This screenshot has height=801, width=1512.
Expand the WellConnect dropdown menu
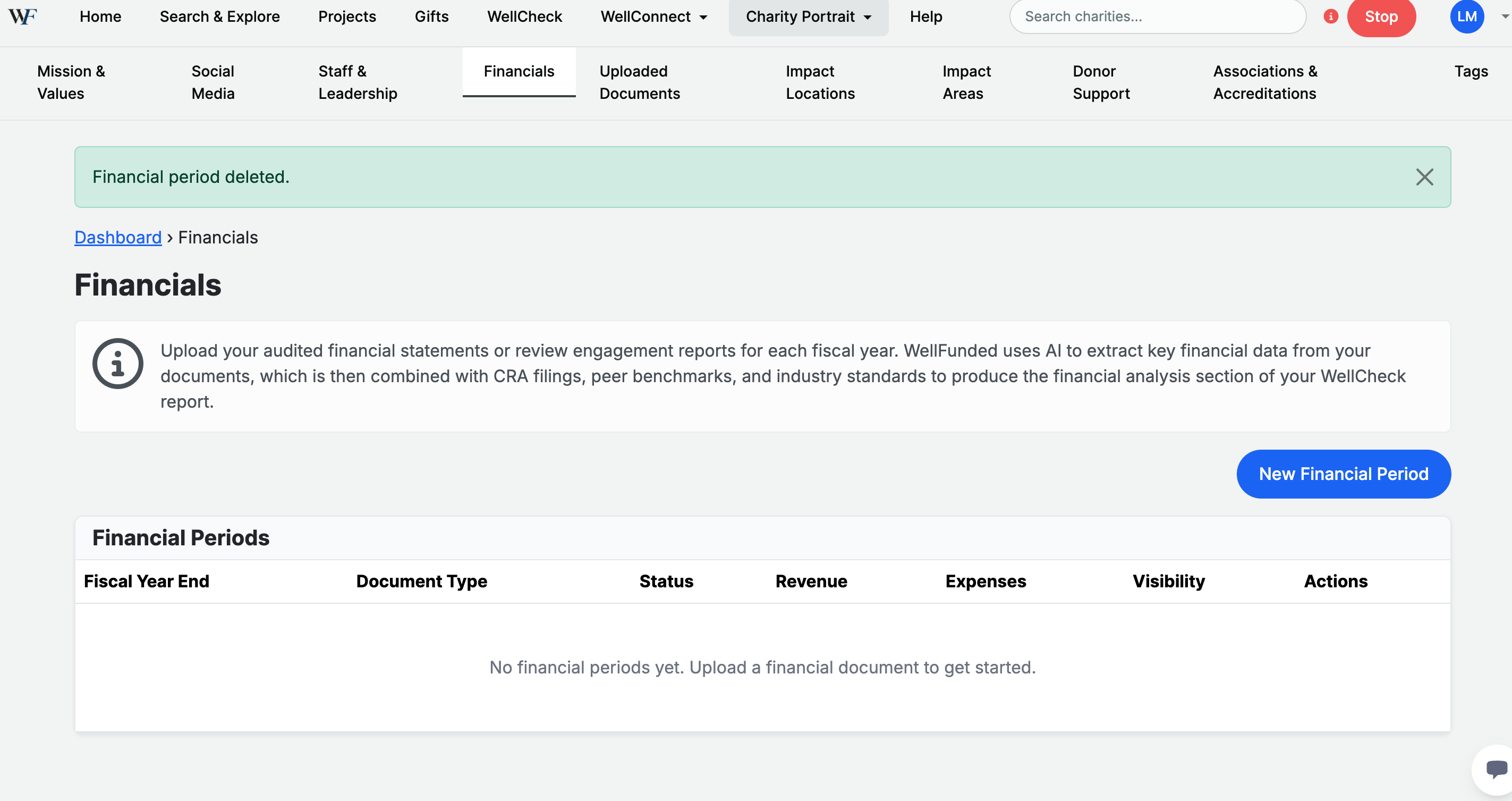tap(653, 16)
